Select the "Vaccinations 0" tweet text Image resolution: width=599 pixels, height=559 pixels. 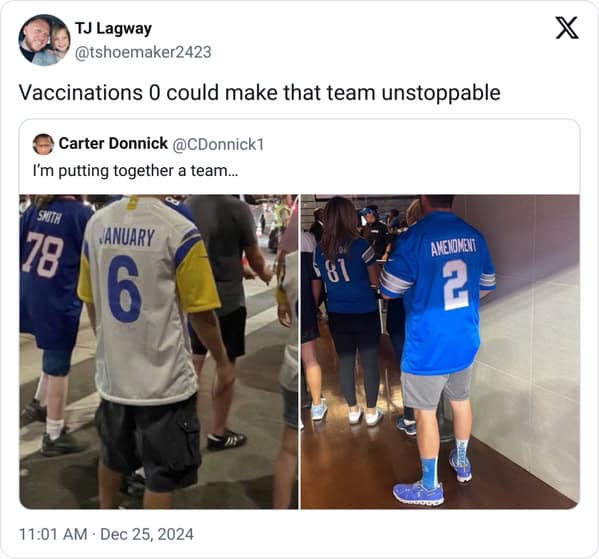(x=260, y=93)
